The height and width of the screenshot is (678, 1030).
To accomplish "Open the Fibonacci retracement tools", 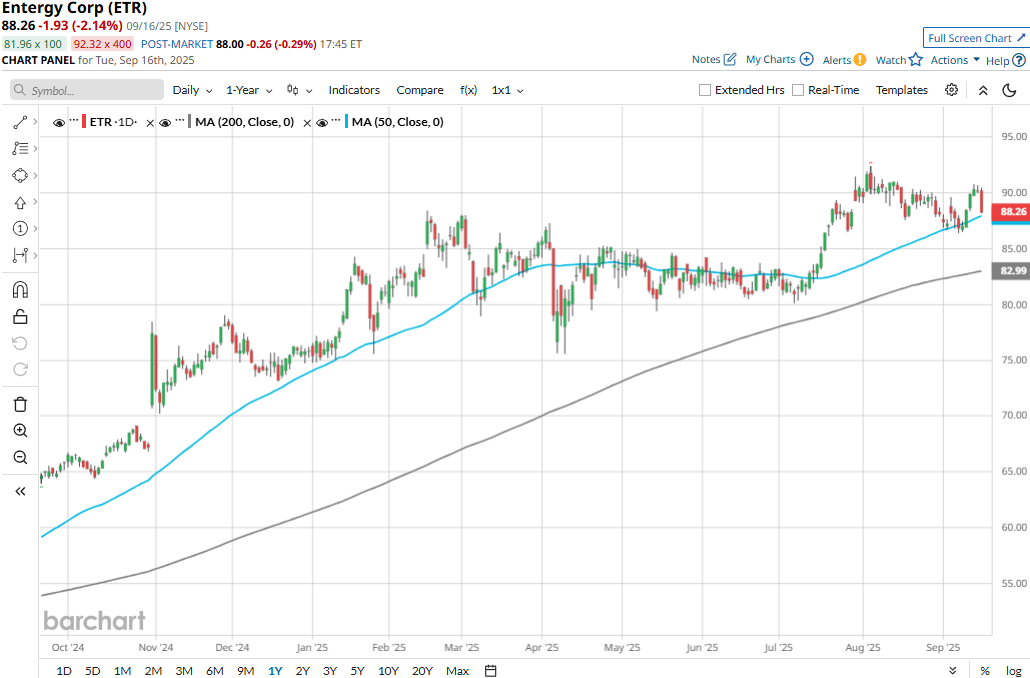I will coord(20,148).
